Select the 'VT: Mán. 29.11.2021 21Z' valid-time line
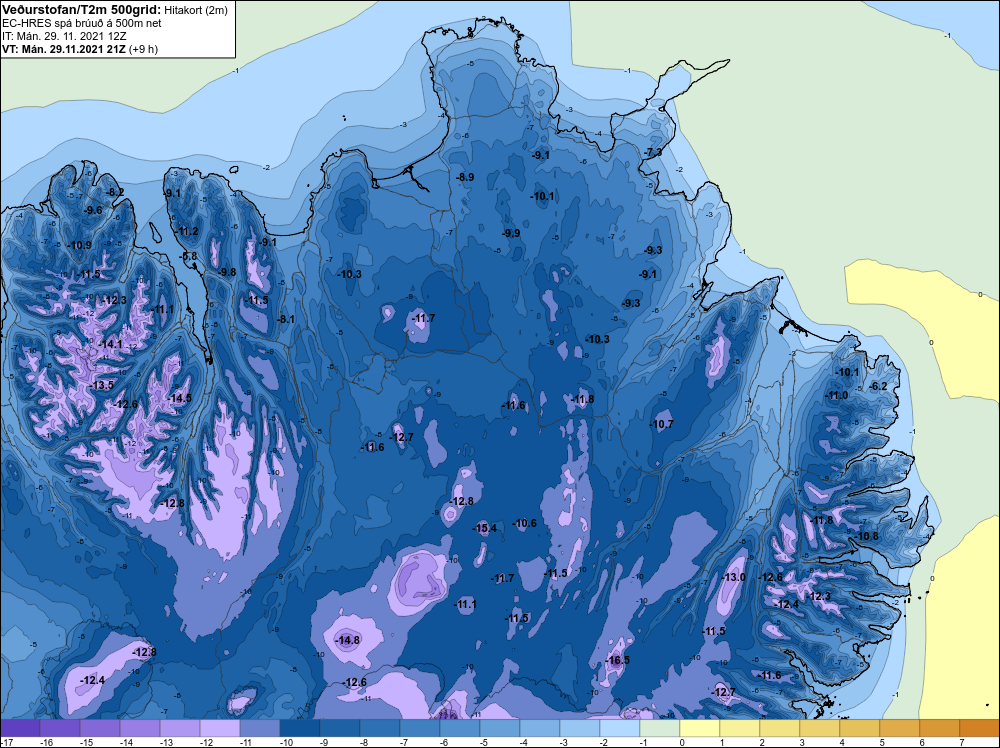Screen dimensions: 1000x748 coord(64,49)
